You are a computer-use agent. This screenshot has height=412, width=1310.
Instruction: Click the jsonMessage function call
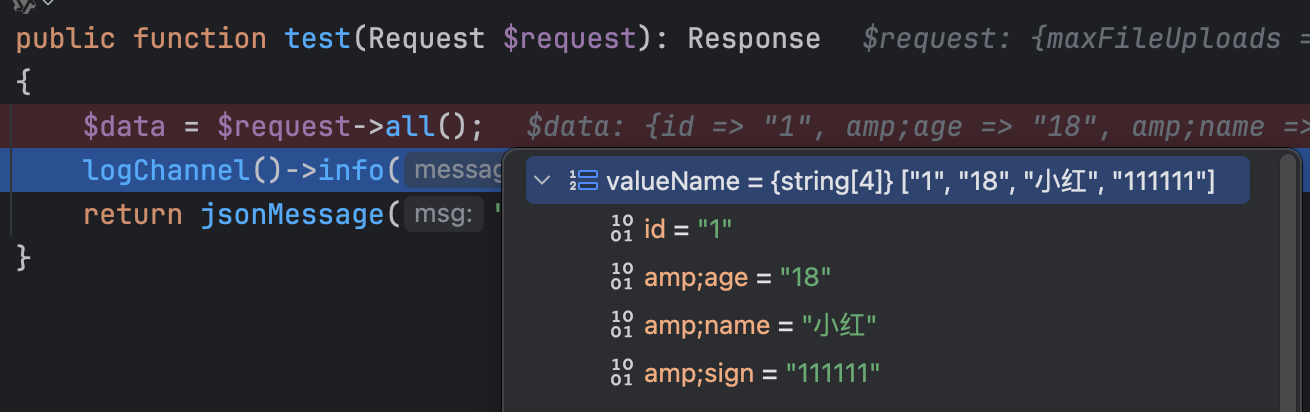292,215
